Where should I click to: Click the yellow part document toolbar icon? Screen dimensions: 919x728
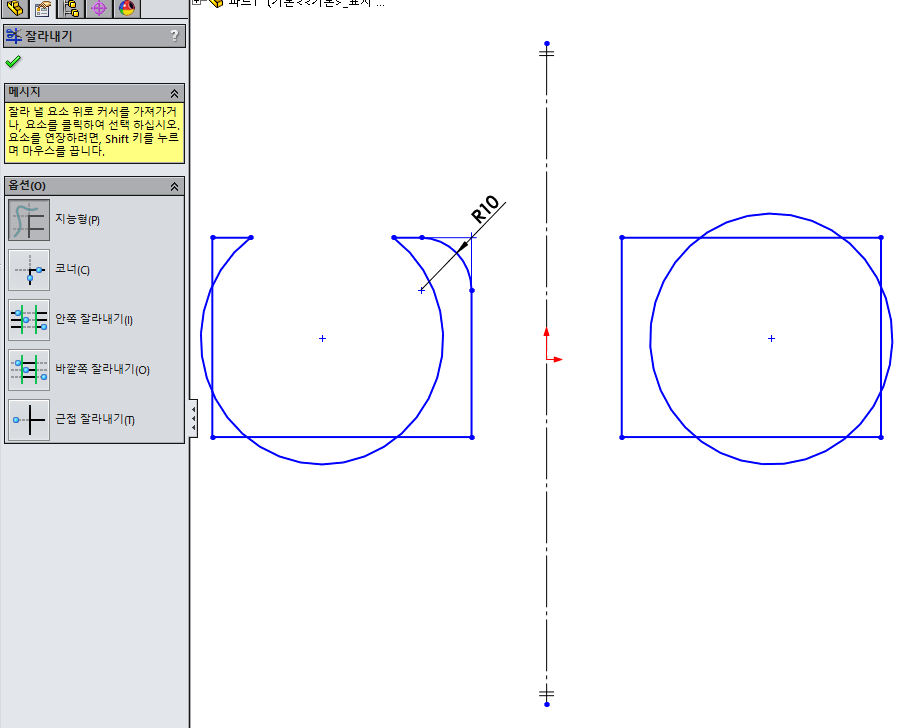point(13,9)
